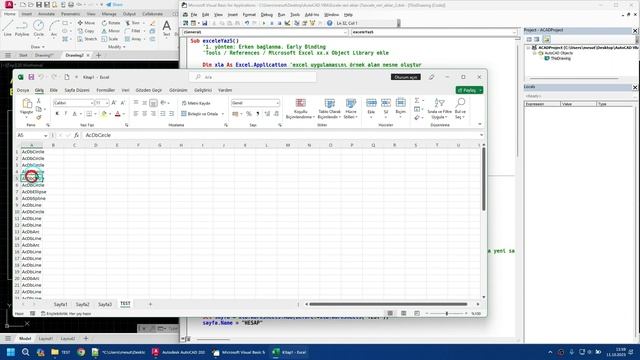The width and height of the screenshot is (640, 360).
Task: Click Format cells (Biçim) in Excel
Action: [x=400, y=109]
